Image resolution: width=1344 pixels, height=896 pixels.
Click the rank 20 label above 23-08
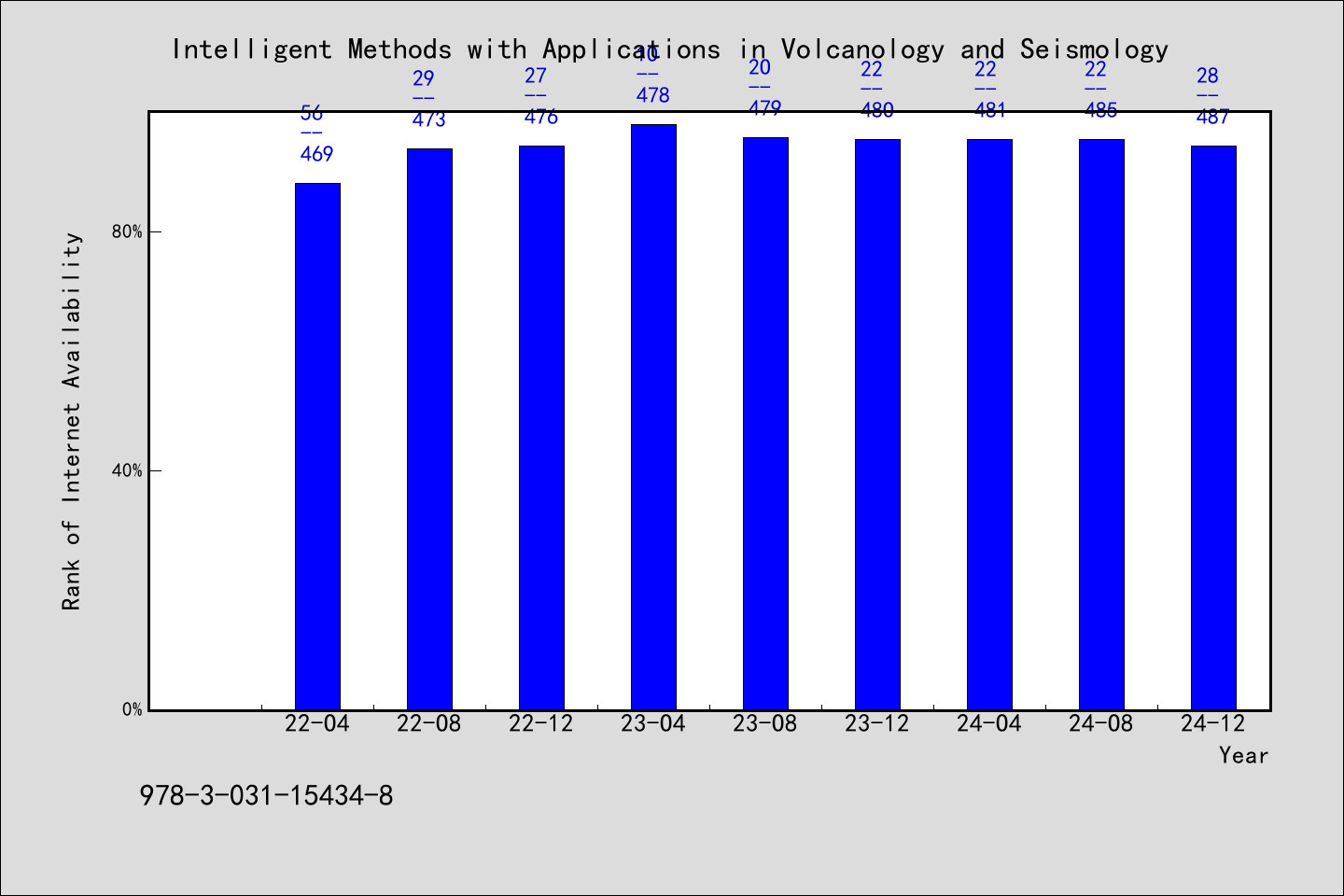click(x=760, y=67)
